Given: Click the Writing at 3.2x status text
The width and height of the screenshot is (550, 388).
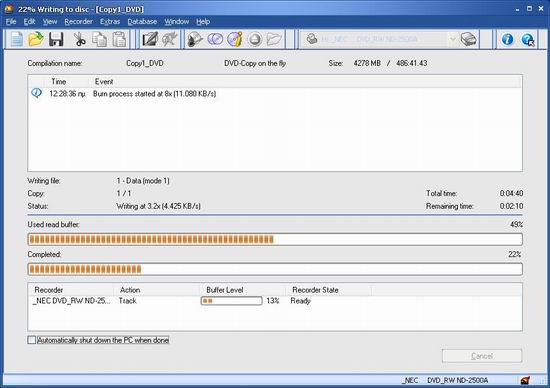Looking at the screenshot, I should tap(159, 206).
